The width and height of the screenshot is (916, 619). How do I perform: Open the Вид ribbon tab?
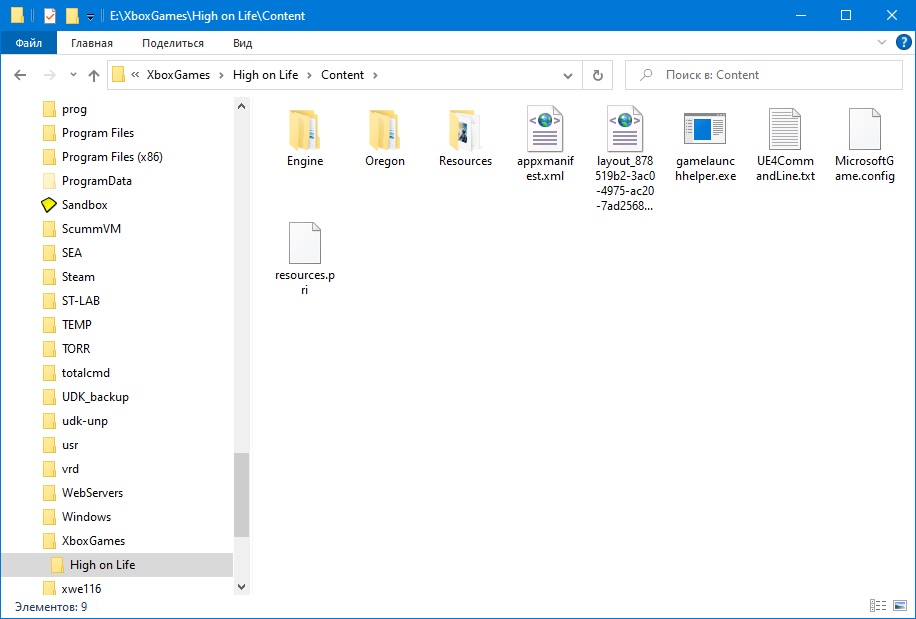[242, 43]
